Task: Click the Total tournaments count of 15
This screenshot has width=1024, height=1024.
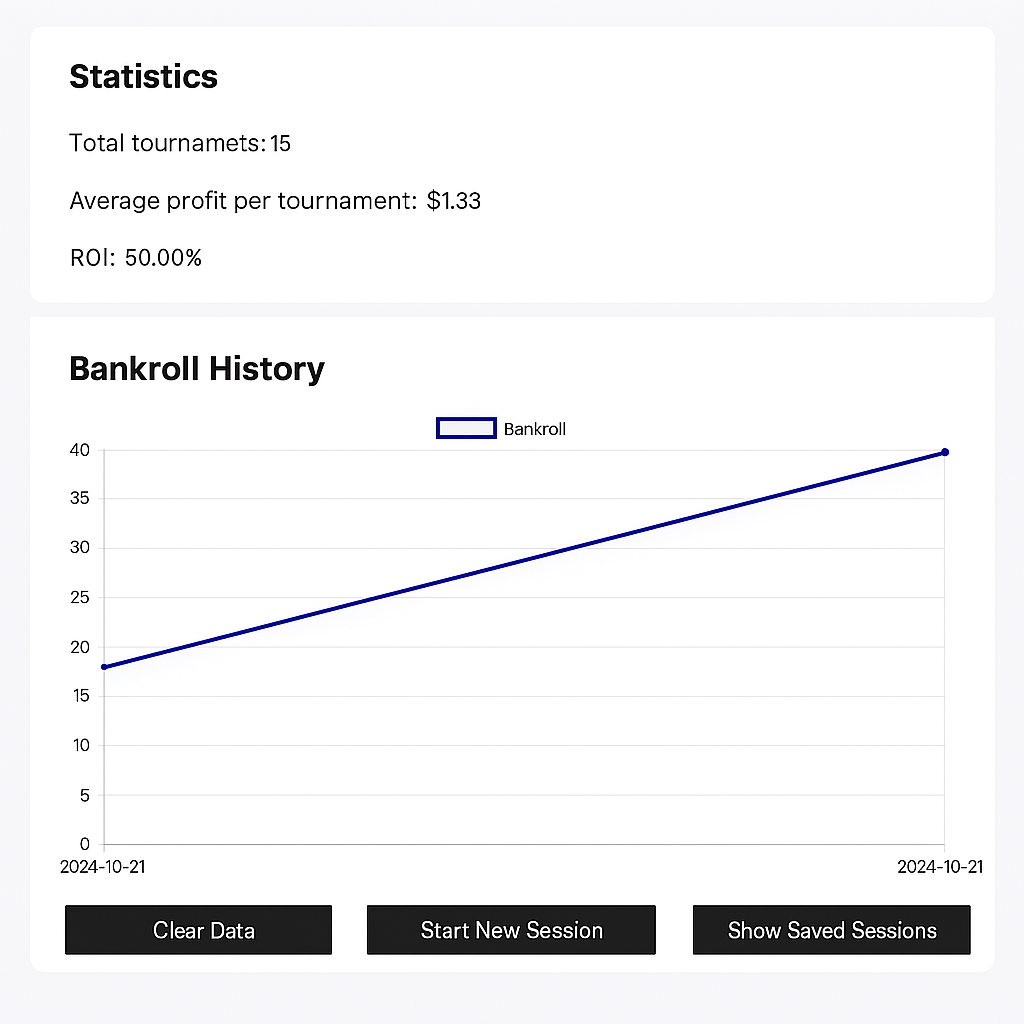Action: click(x=281, y=143)
